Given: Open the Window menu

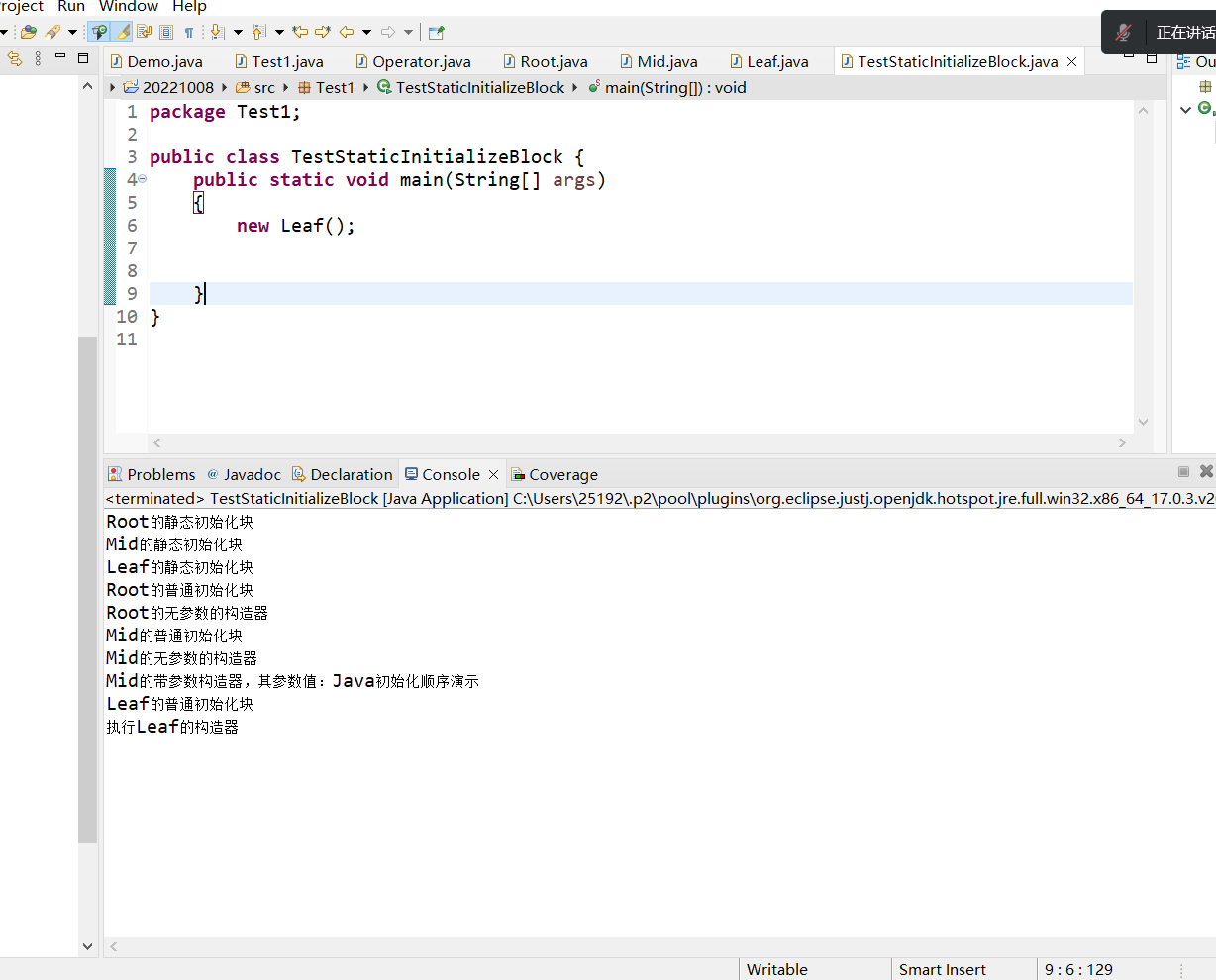Looking at the screenshot, I should pos(129,6).
